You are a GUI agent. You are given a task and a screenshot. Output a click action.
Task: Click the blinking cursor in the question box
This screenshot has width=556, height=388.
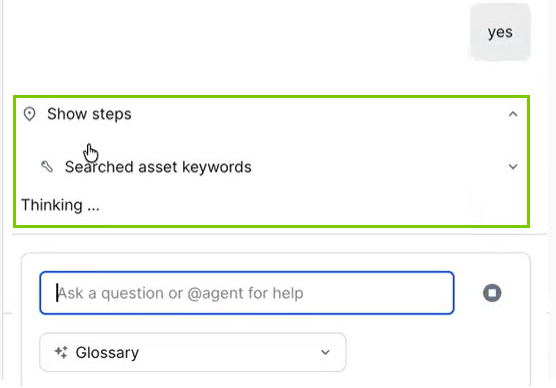coord(57,293)
